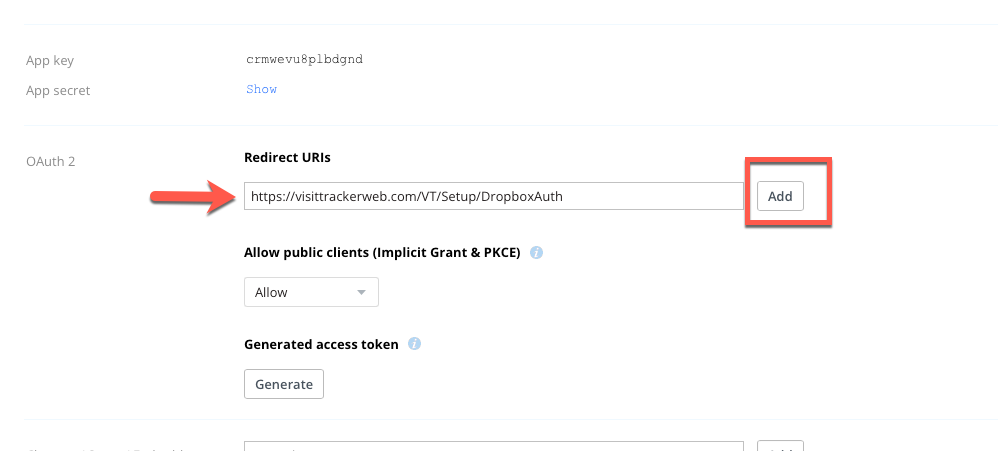Select the app key value crmwevu8plbdgnd
The width and height of the screenshot is (998, 451).
[x=304, y=60]
